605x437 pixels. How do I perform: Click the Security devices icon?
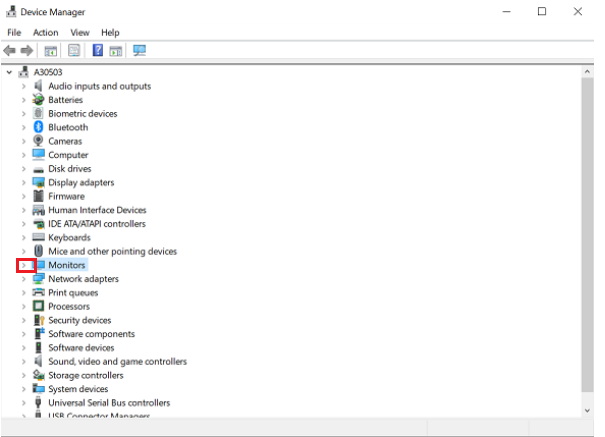tap(39, 321)
